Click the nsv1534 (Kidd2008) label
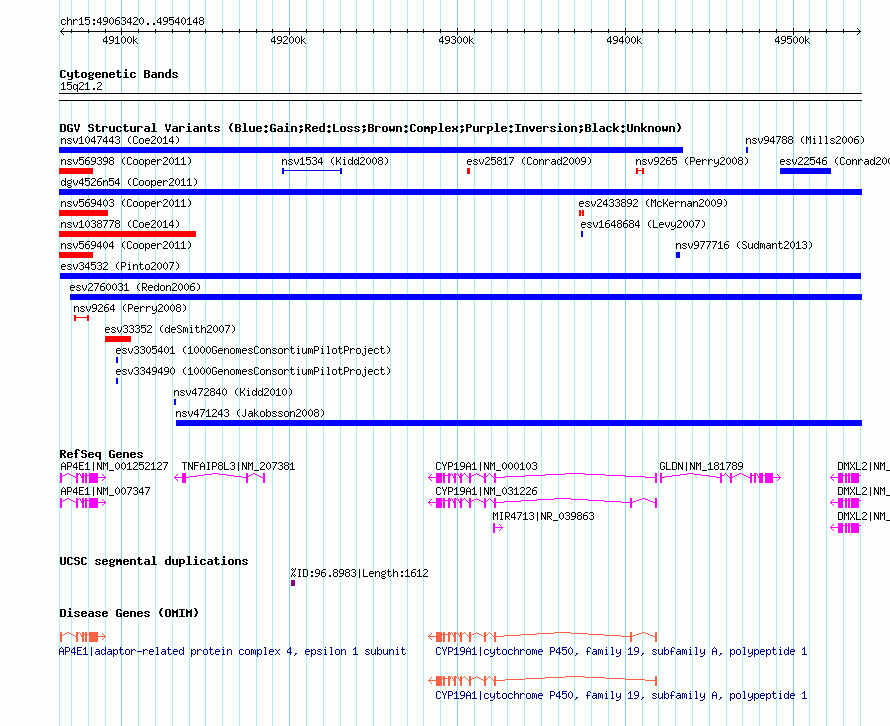Image resolution: width=890 pixels, height=726 pixels. [x=335, y=161]
